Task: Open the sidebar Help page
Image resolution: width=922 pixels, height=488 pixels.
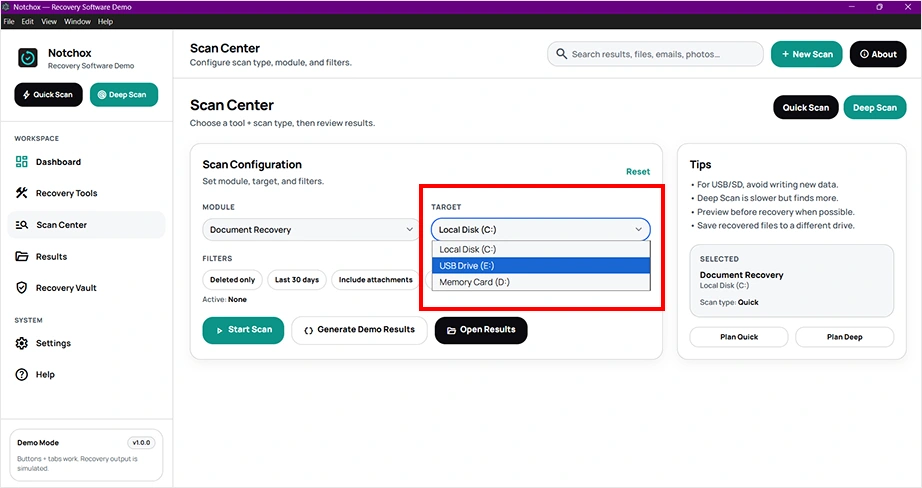Action: pyautogui.click(x=86, y=375)
